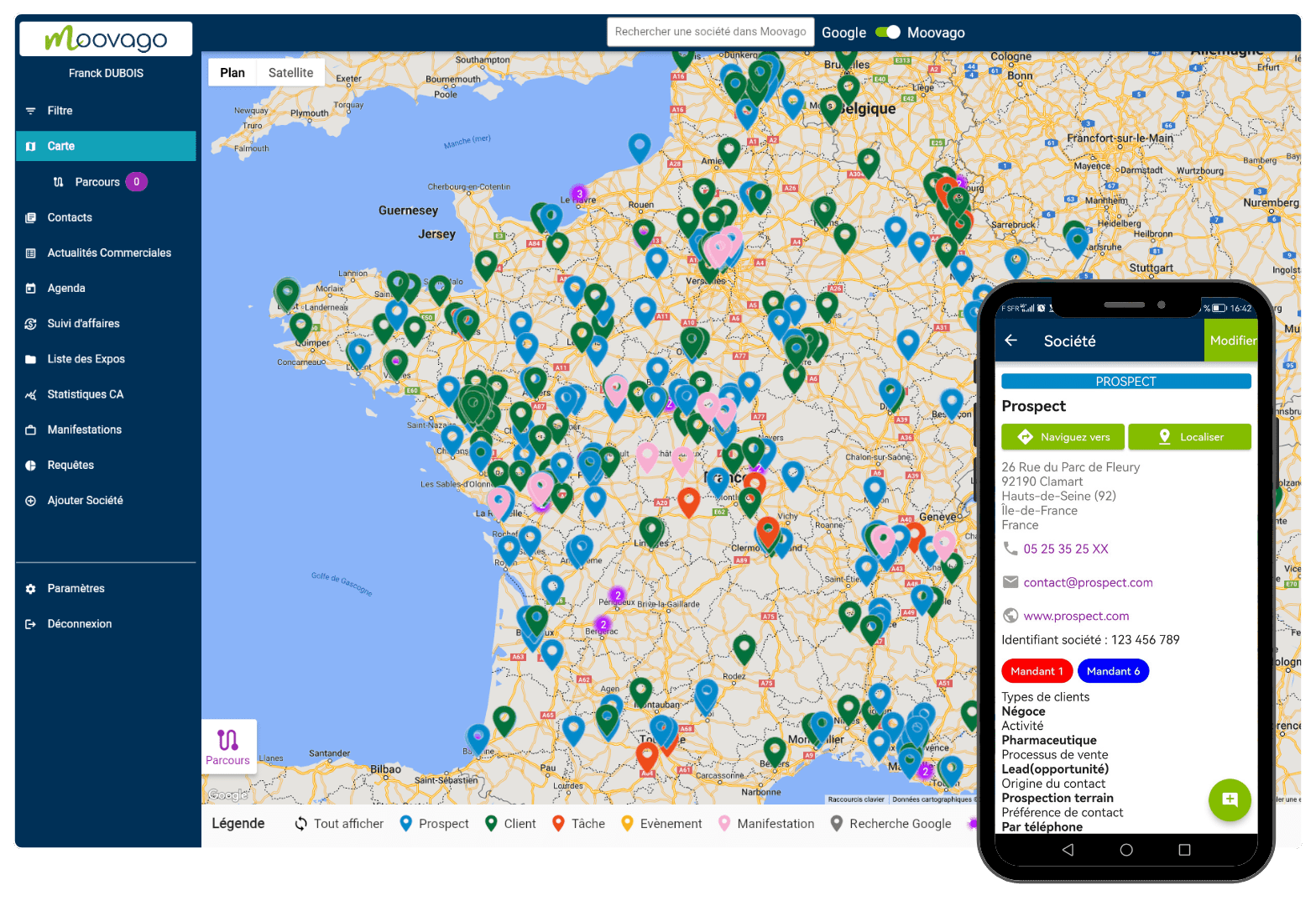Open the Paramètres gear icon
The width and height of the screenshot is (1316, 906).
31,589
